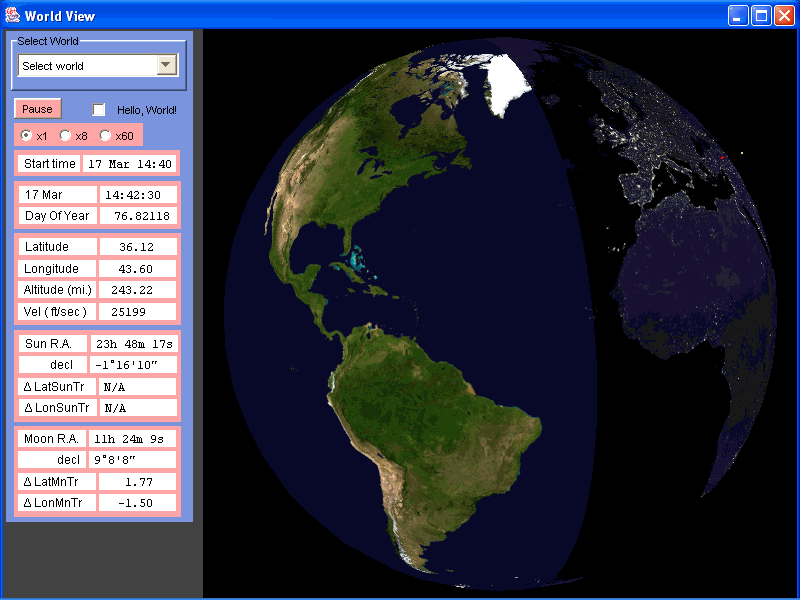Set speed to x60 radio button
This screenshot has width=800, height=600.
tap(105, 135)
